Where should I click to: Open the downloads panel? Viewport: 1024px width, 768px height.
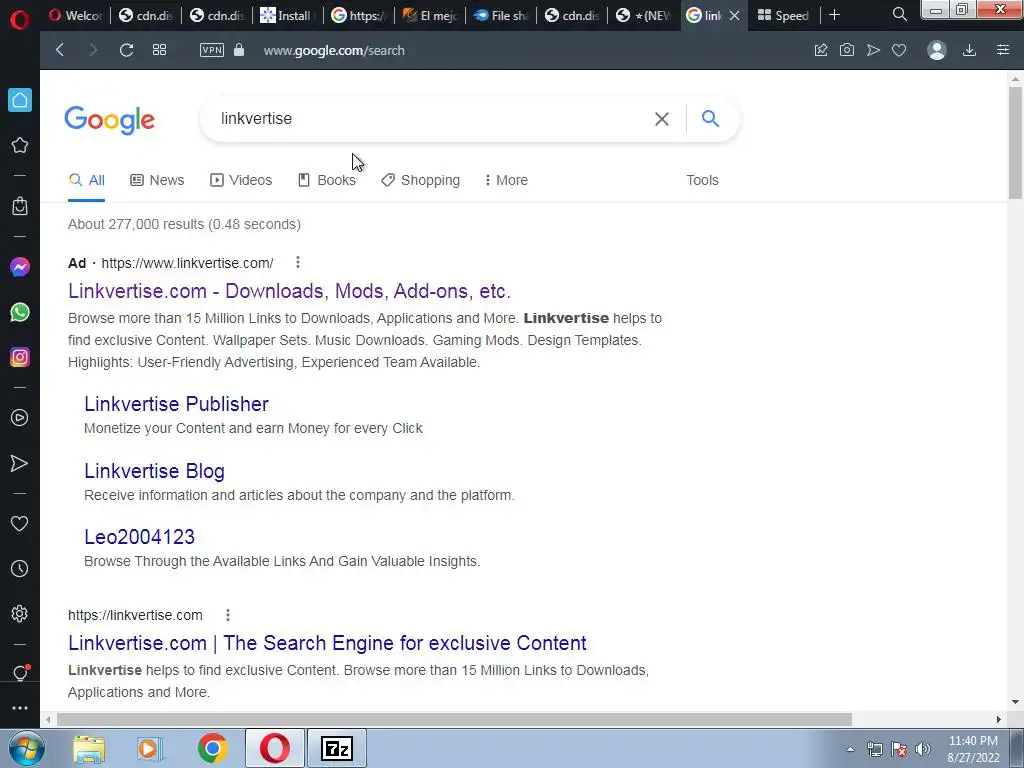click(970, 50)
